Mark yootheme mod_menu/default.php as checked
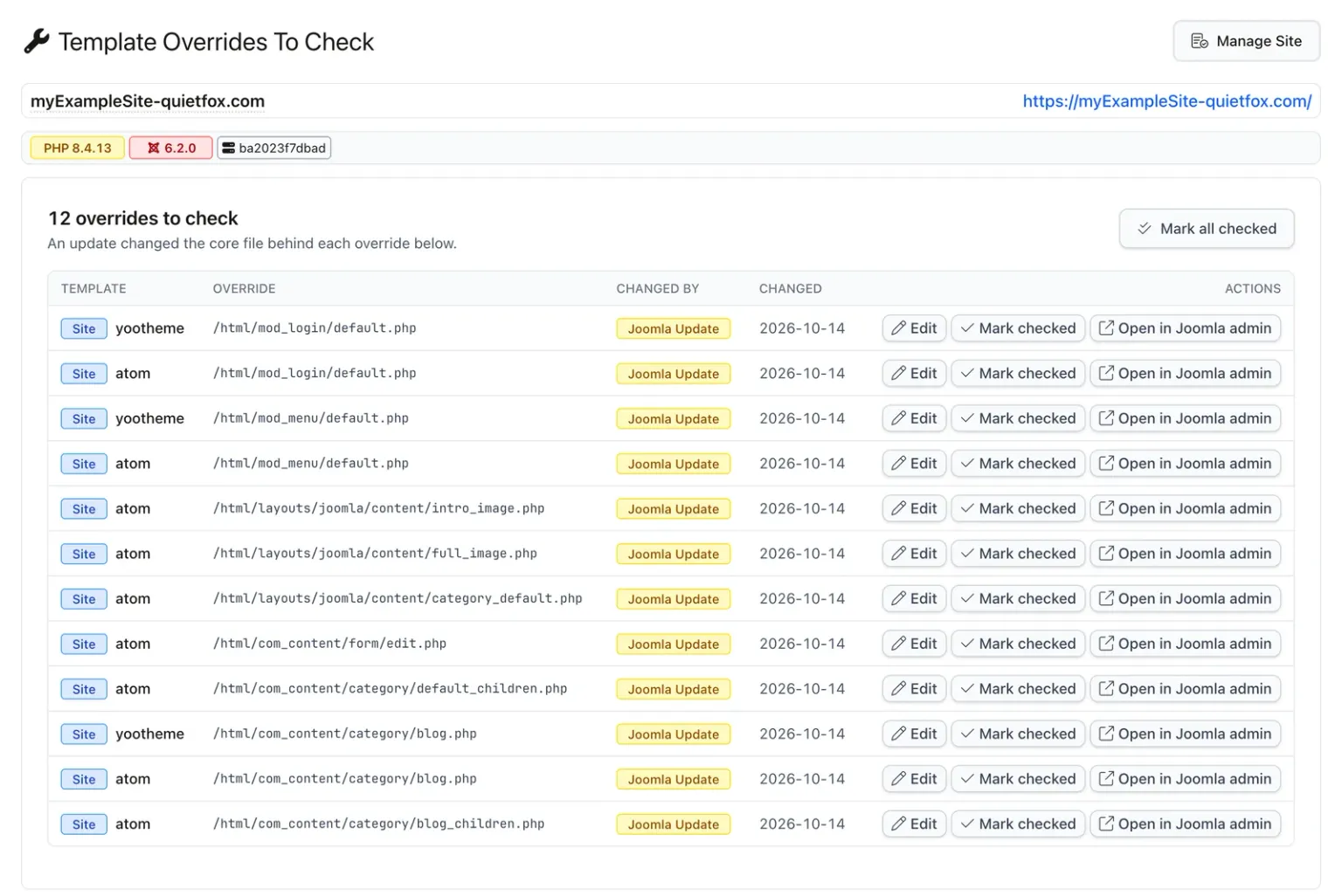 pos(1018,418)
